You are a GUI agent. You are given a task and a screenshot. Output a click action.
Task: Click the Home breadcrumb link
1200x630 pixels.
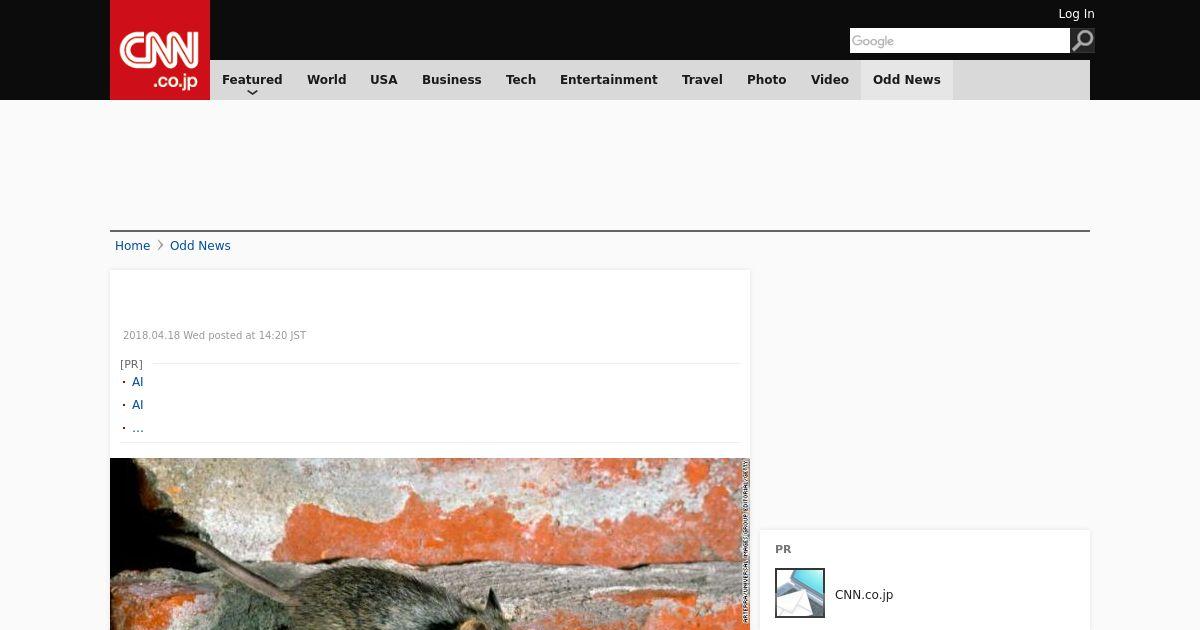[x=132, y=246]
